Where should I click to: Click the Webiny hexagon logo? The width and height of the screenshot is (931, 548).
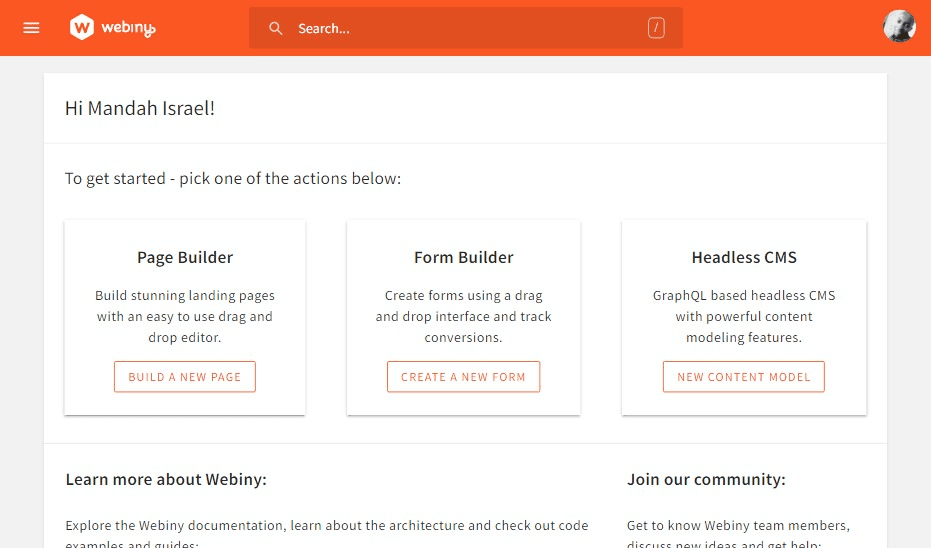82,28
